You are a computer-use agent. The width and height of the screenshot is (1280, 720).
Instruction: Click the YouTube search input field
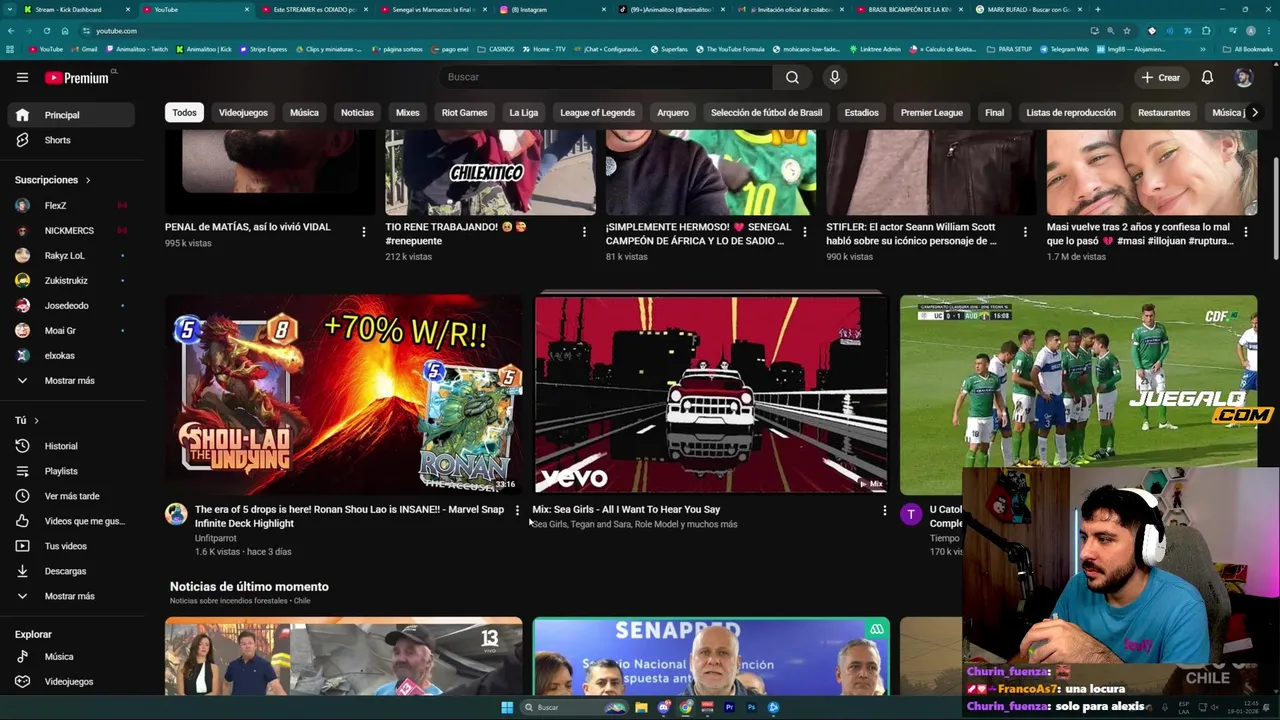pos(604,77)
